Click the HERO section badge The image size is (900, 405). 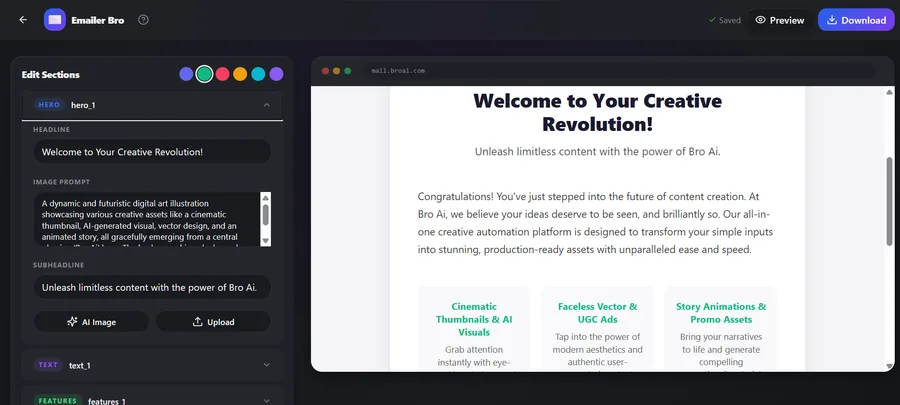pos(49,105)
